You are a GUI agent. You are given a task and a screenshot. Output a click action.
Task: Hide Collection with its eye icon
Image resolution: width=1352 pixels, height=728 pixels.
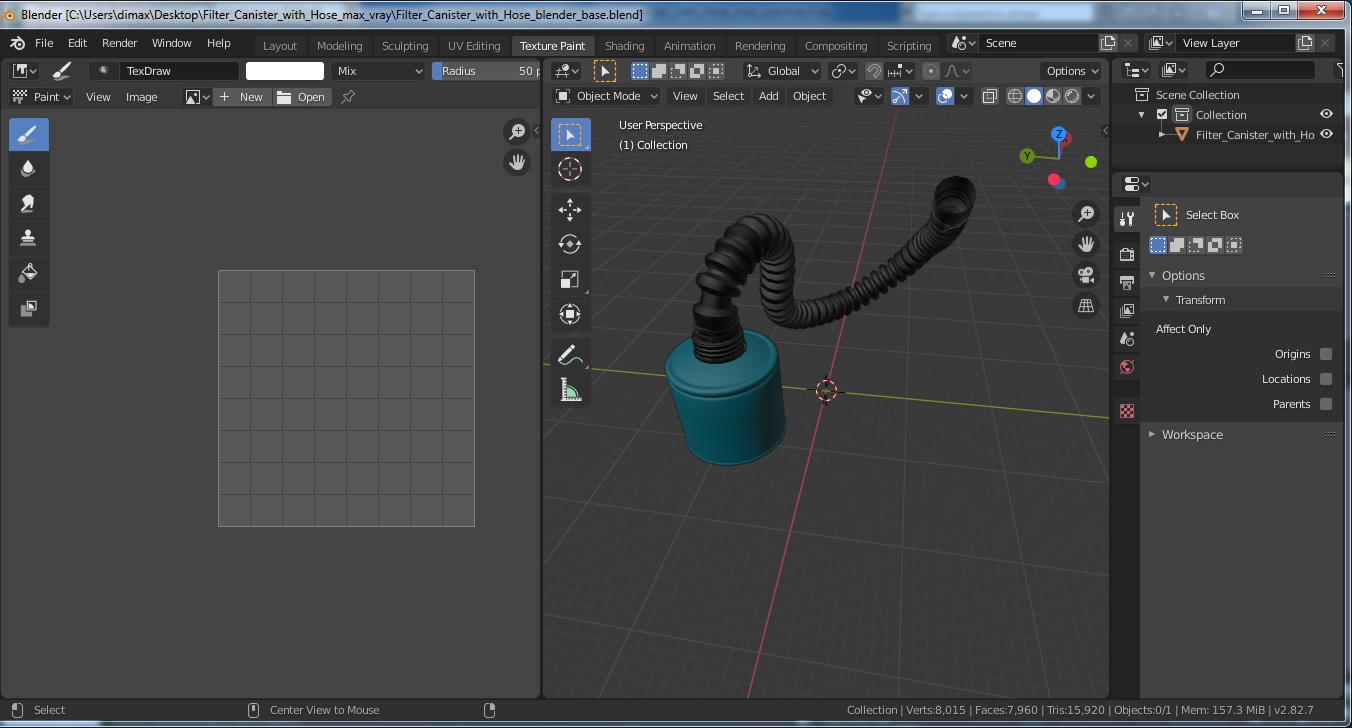click(1327, 115)
